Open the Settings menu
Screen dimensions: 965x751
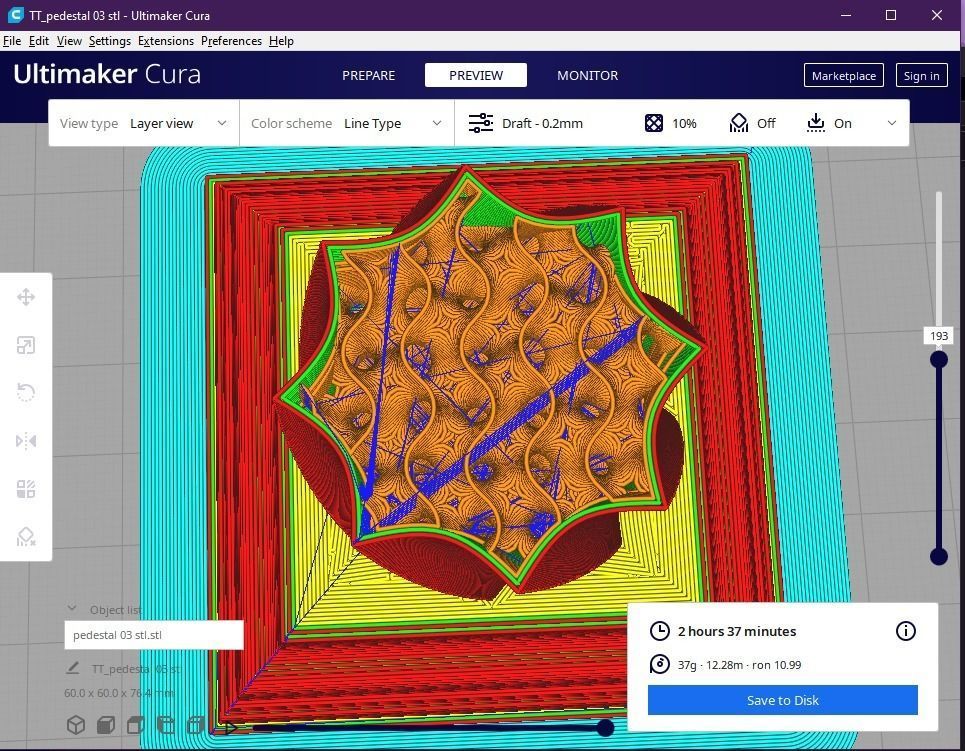(110, 41)
